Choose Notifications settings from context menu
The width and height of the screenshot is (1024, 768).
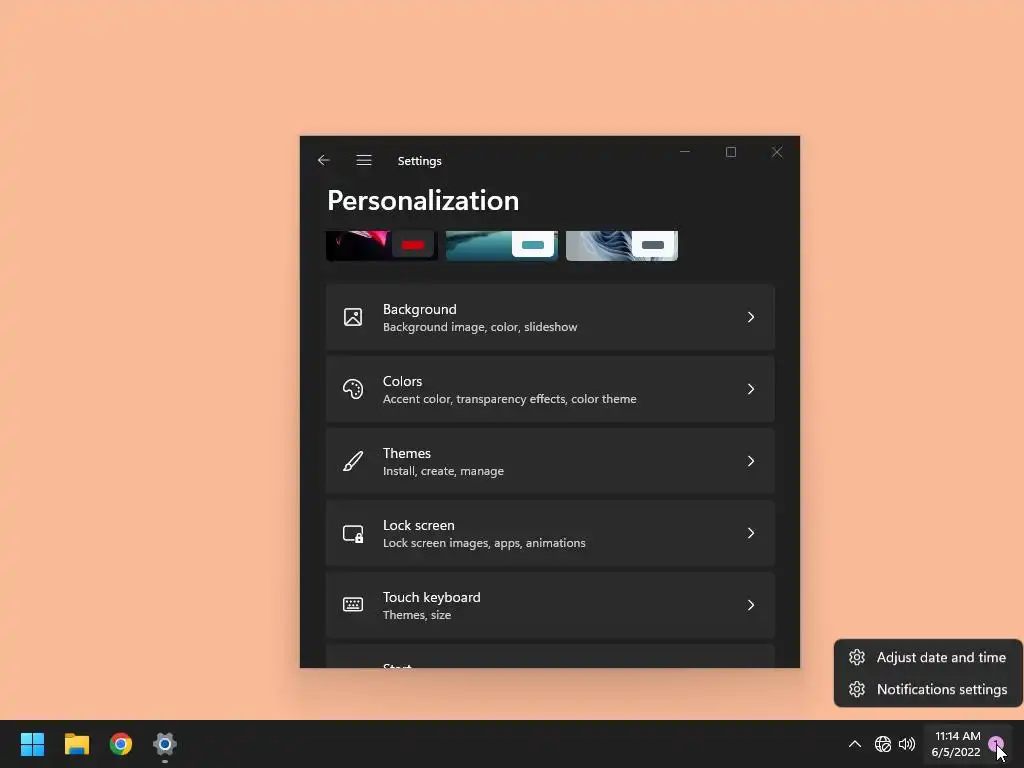click(x=928, y=689)
